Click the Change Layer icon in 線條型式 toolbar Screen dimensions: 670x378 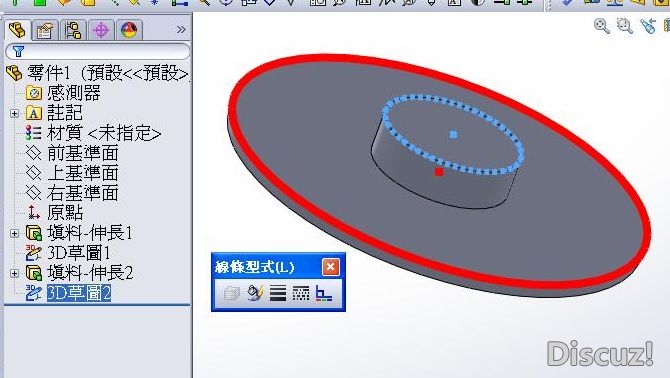click(x=231, y=293)
